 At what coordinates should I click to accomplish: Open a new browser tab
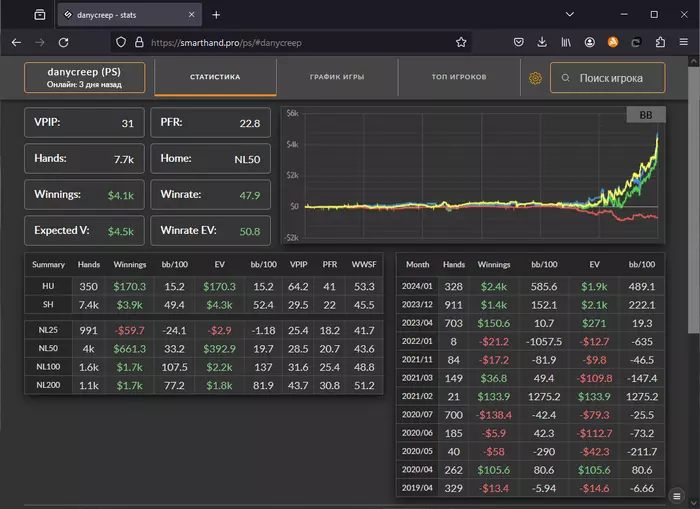point(216,15)
